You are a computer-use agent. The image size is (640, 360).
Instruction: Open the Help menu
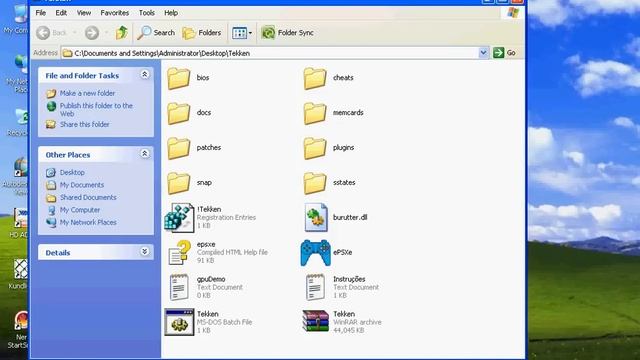171,13
